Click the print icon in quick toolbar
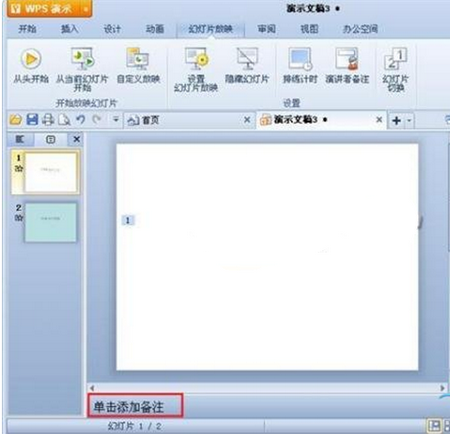450x434 pixels. (48, 119)
